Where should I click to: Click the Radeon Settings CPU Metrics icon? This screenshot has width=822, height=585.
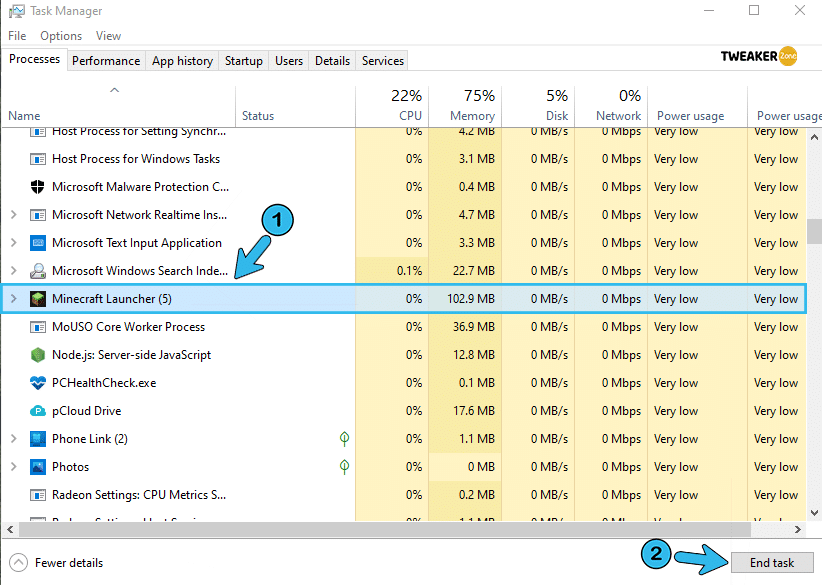point(38,495)
